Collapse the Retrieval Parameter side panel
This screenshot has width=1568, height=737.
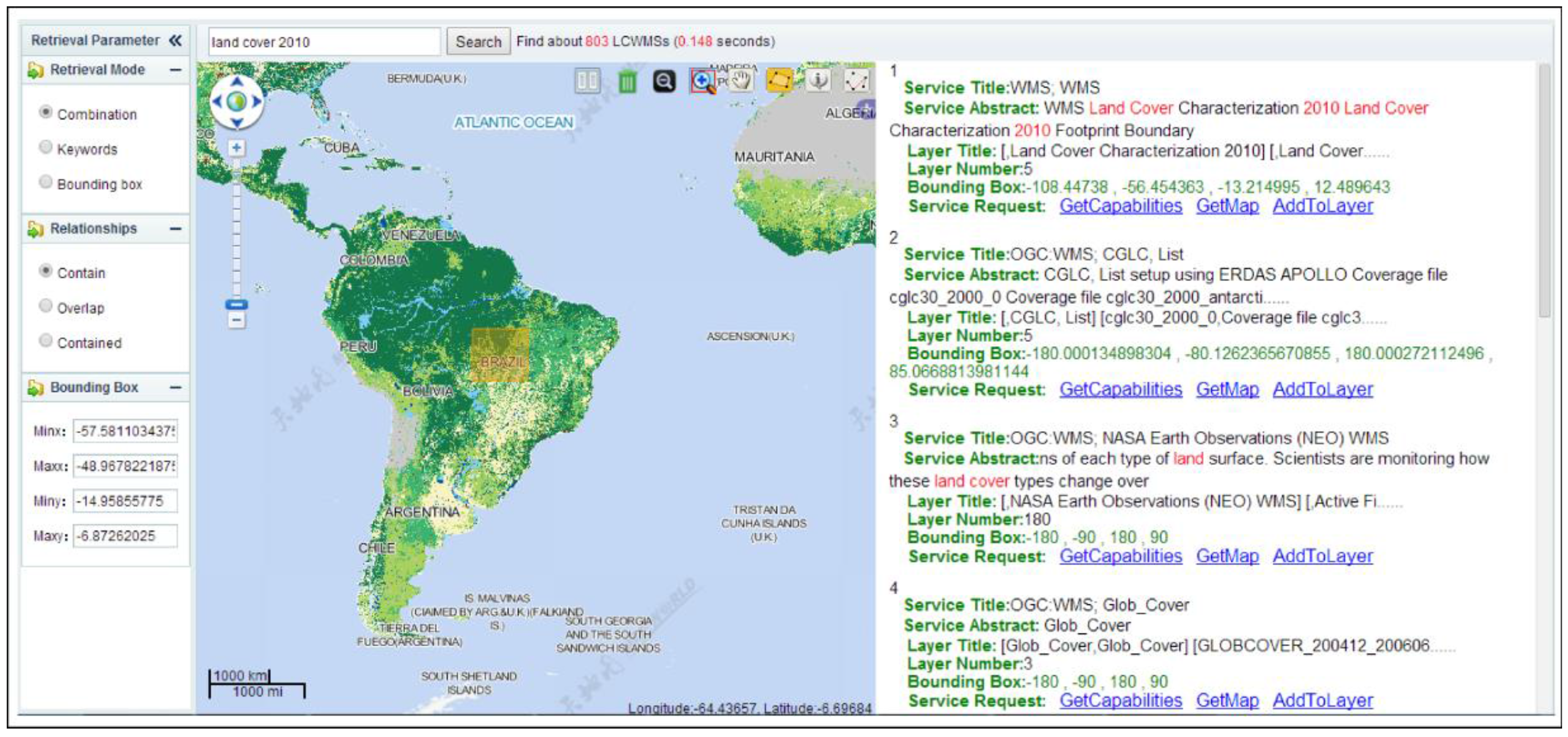(x=175, y=41)
